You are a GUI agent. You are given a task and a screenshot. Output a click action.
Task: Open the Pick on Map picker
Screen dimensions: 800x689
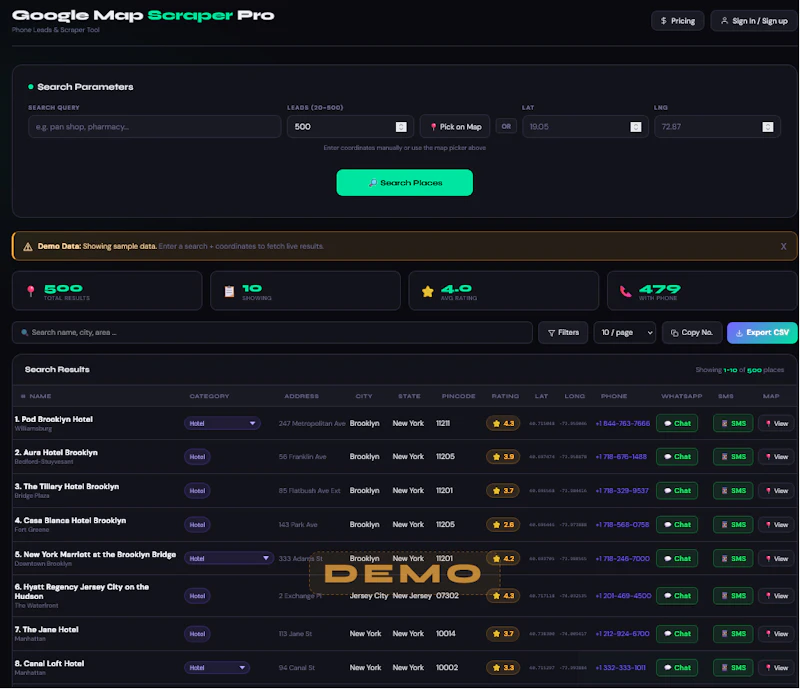pos(455,127)
